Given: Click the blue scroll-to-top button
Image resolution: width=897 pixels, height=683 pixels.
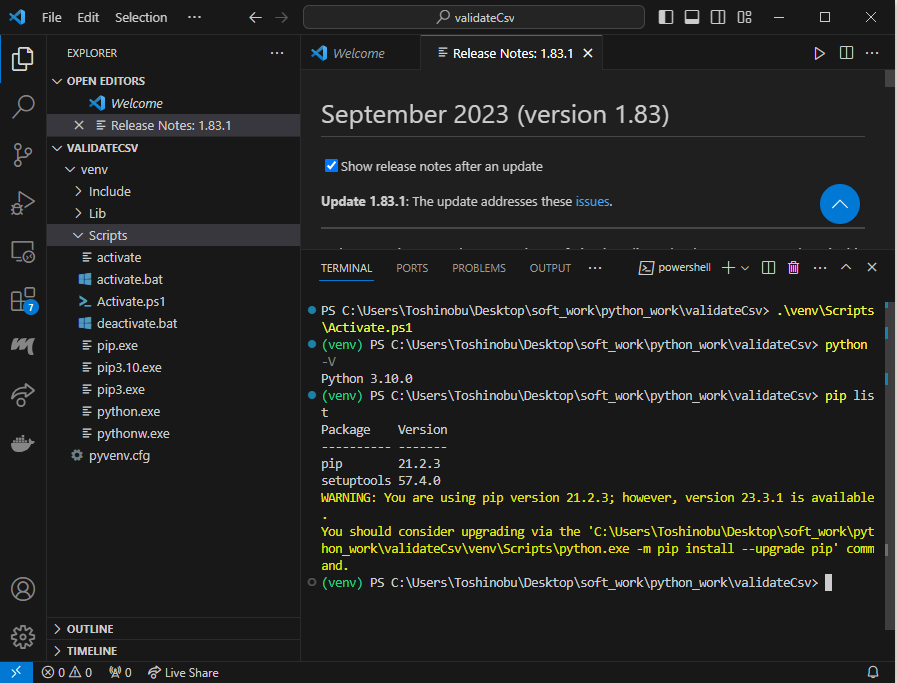Looking at the screenshot, I should (839, 204).
